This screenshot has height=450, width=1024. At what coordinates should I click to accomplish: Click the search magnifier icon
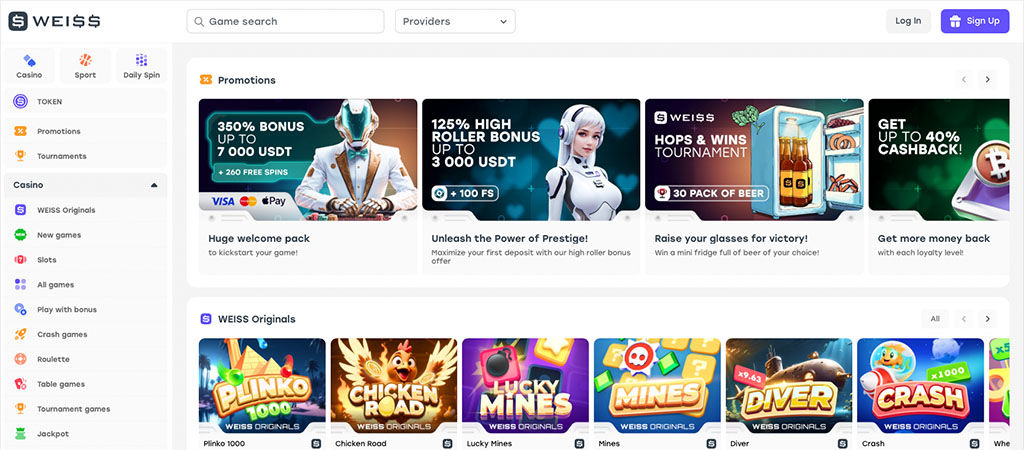(x=199, y=21)
